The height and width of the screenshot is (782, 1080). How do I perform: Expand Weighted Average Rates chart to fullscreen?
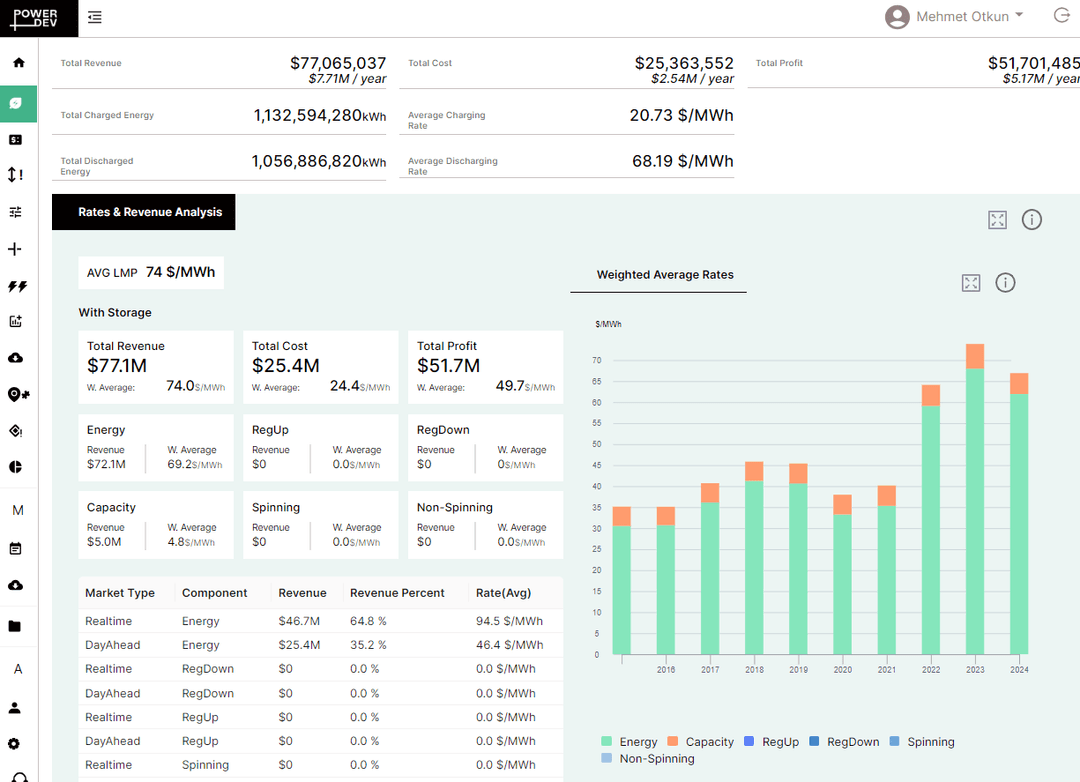pos(970,283)
